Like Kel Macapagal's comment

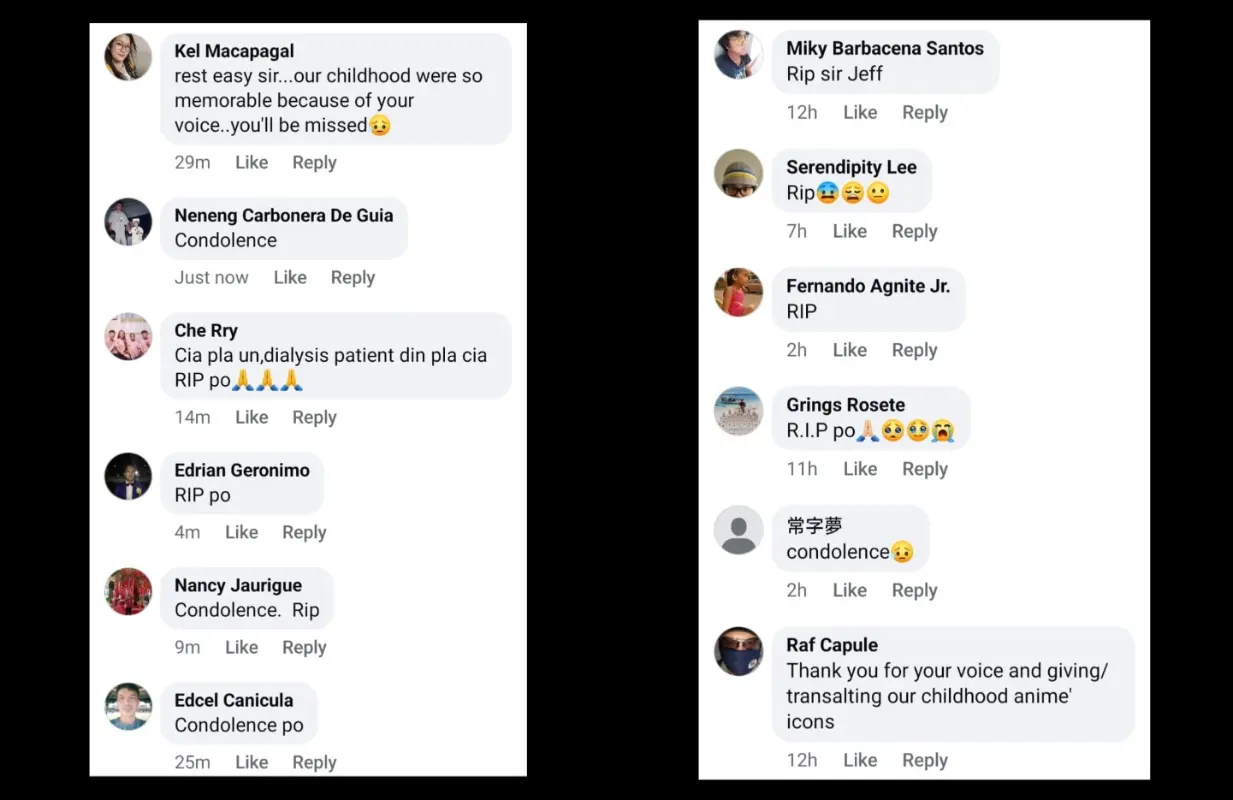pos(251,162)
